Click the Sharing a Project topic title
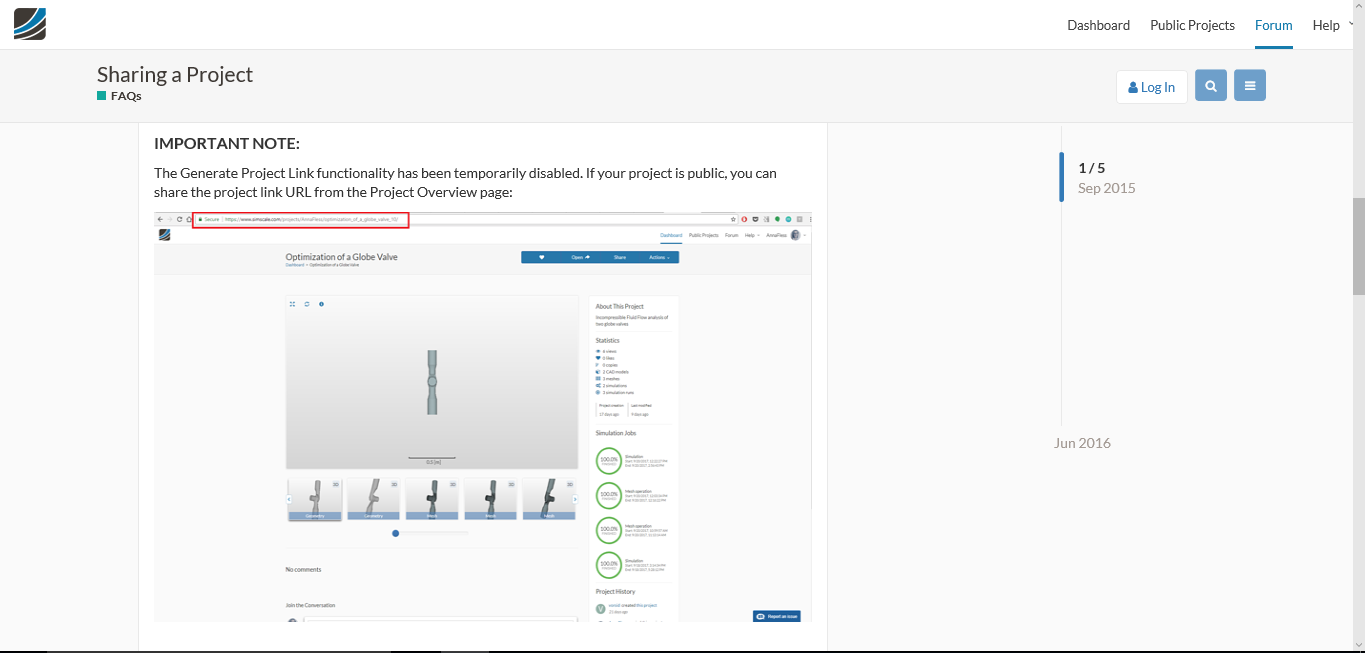 [175, 74]
